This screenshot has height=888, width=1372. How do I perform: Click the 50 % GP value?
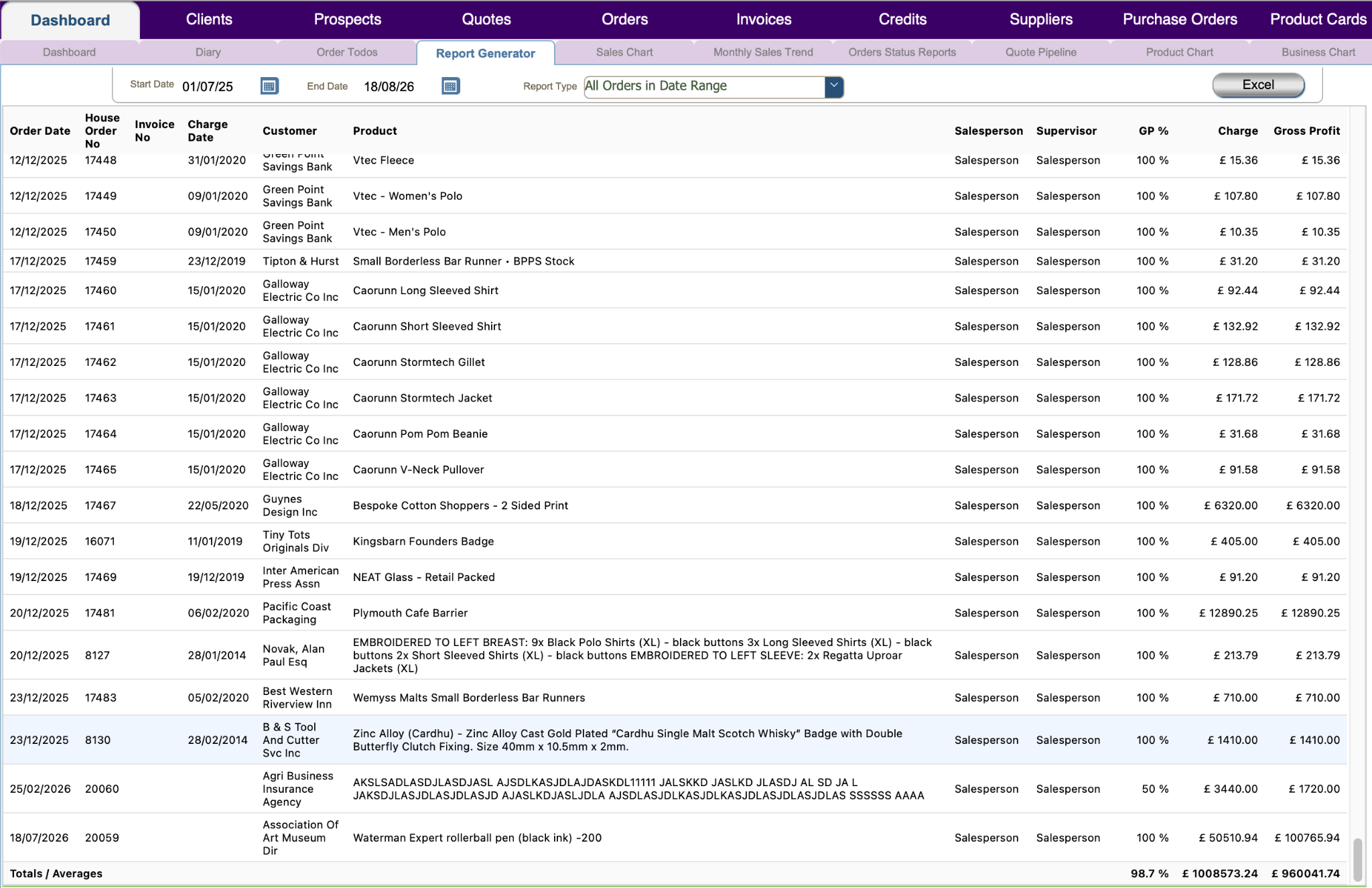[1155, 789]
